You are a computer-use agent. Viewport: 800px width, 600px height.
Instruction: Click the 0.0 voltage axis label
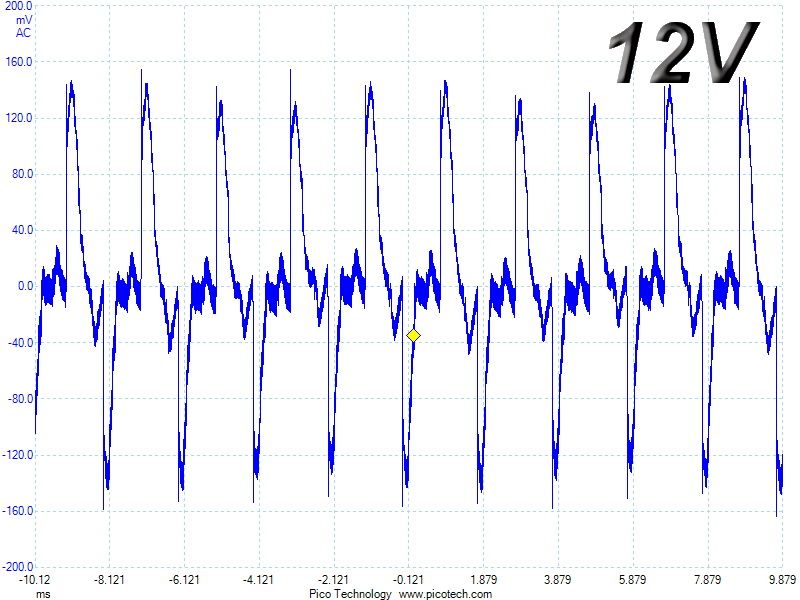tap(25, 286)
